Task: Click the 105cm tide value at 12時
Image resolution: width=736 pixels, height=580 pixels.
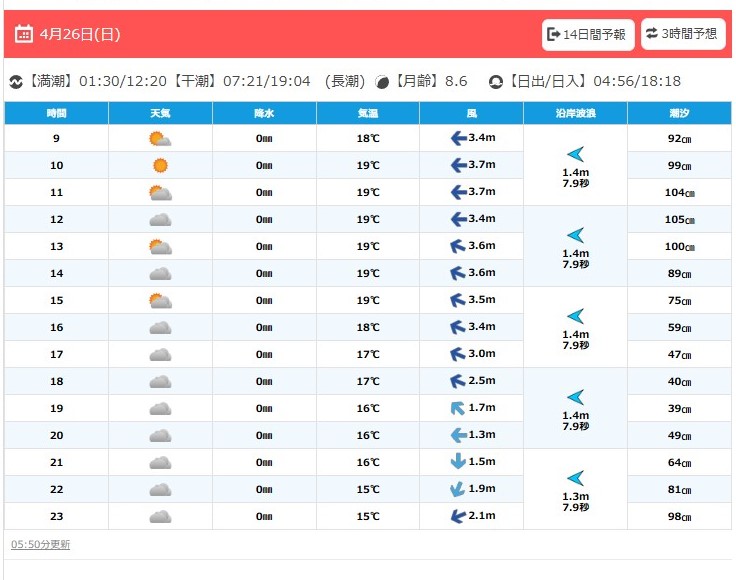Action: tap(680, 219)
